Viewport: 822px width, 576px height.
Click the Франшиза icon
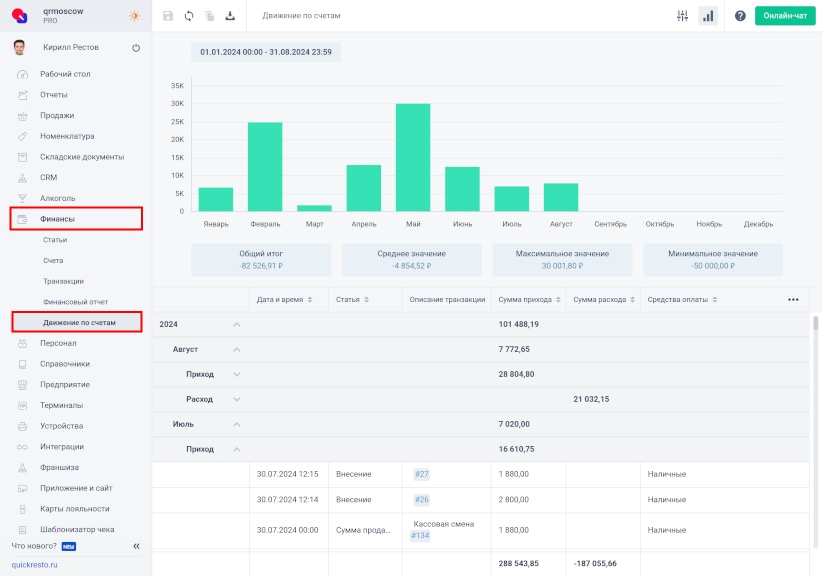22,468
